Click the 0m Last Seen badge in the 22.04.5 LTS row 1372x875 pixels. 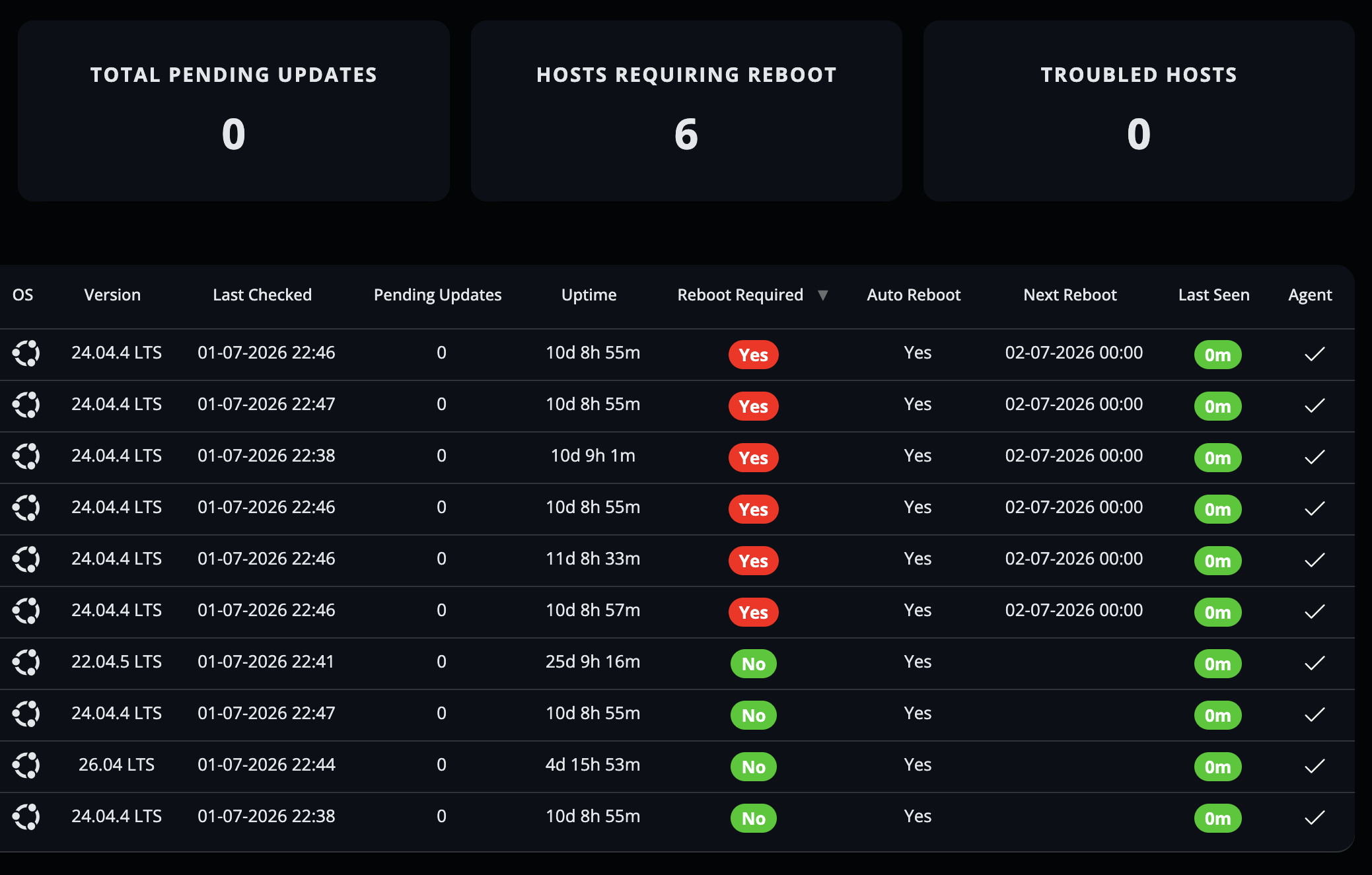tap(1218, 664)
